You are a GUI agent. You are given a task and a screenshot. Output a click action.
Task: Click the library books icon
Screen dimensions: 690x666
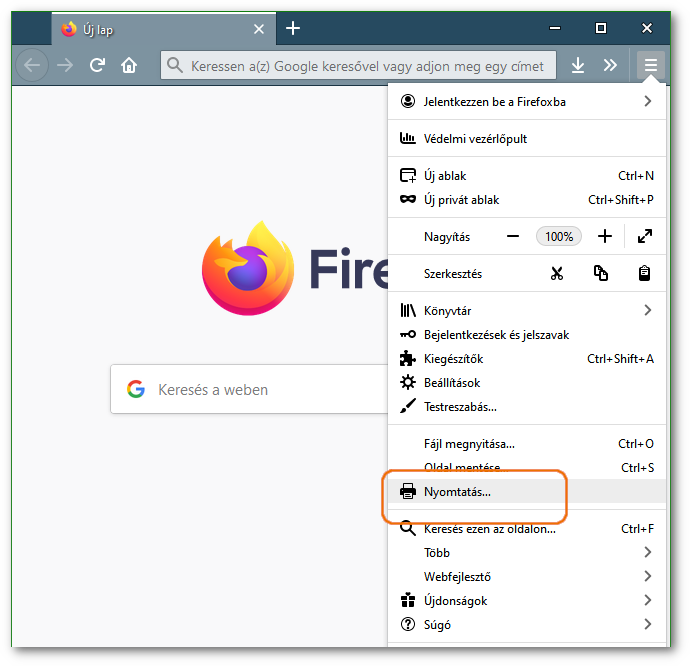pos(407,310)
